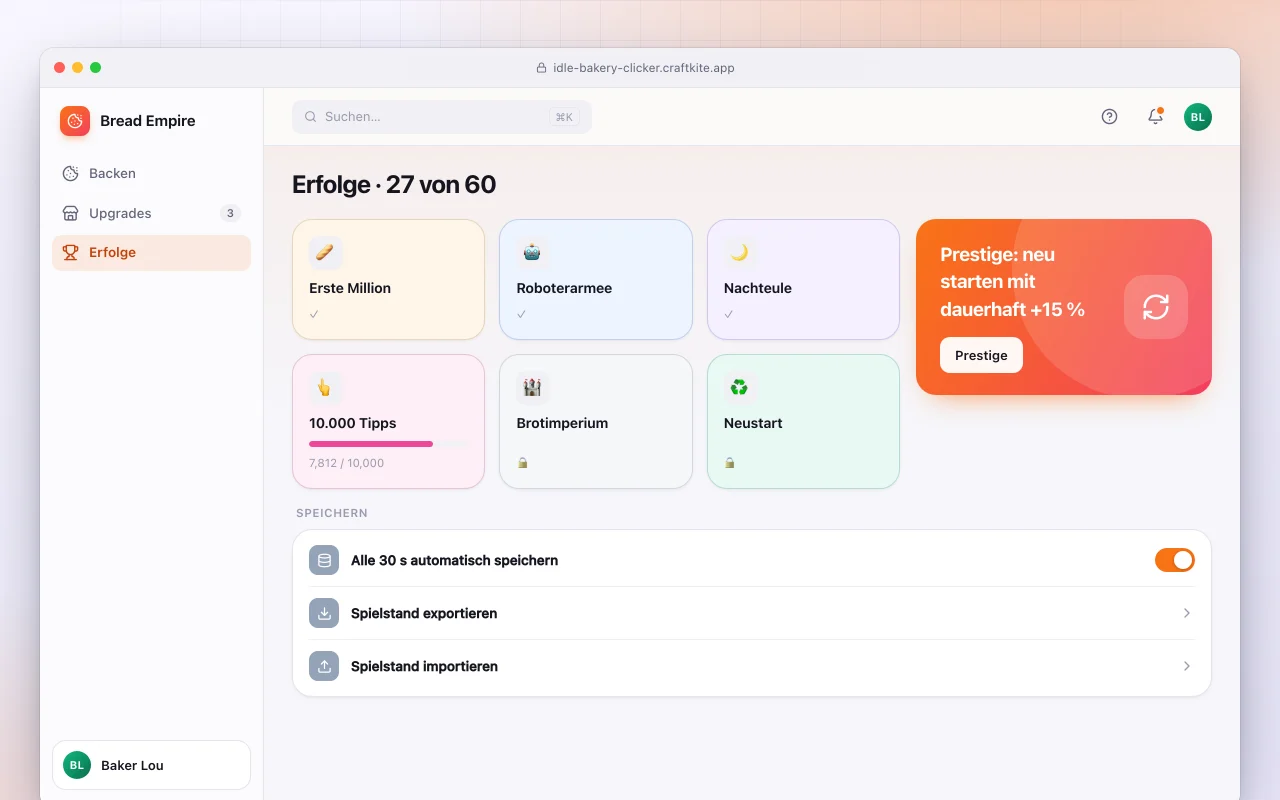This screenshot has height=800, width=1280.
Task: Click the download icon beside Spielstand exportieren
Action: point(324,614)
